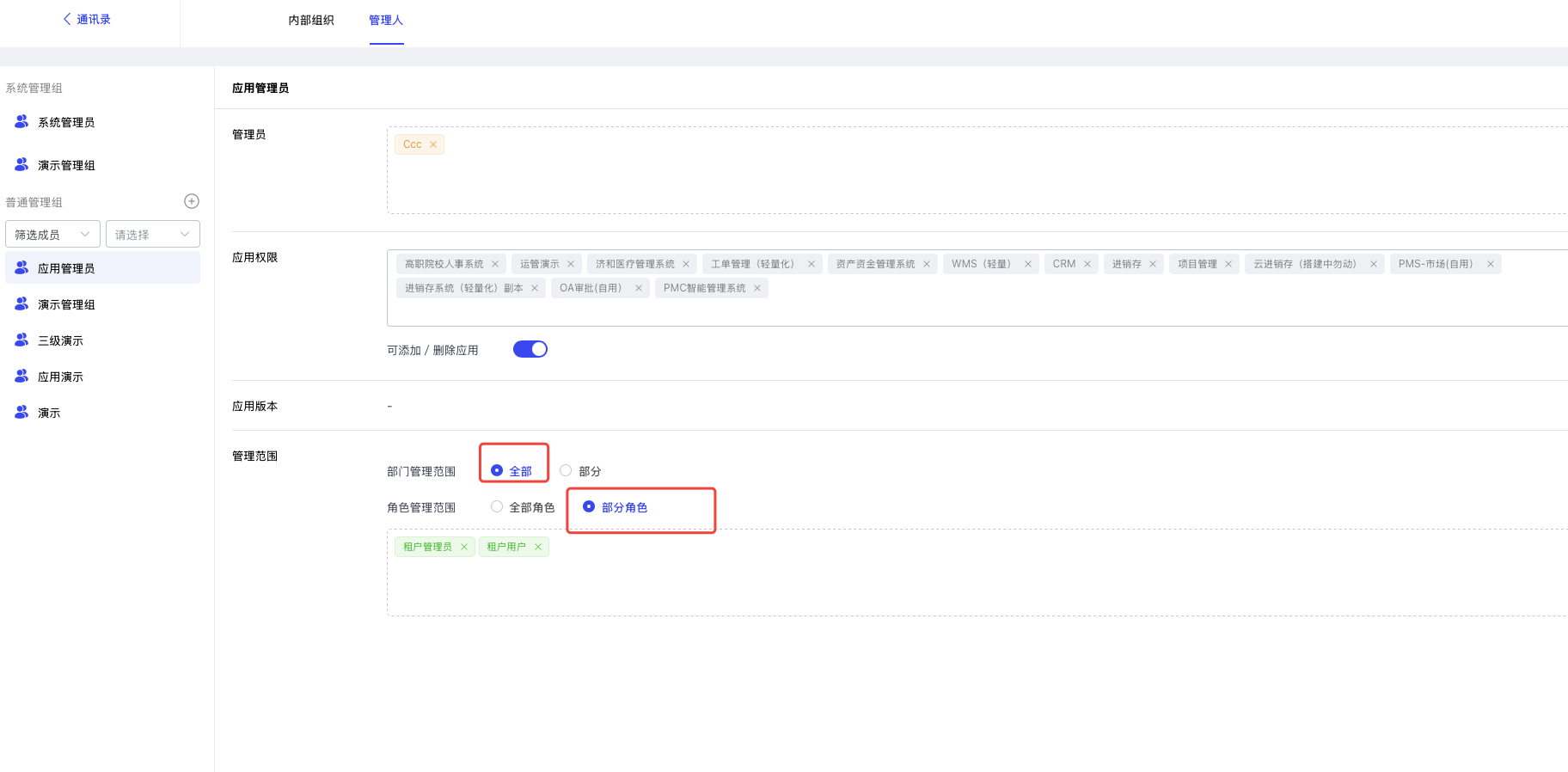
Task: Select 系统管理员 in the sidebar
Action: point(66,122)
